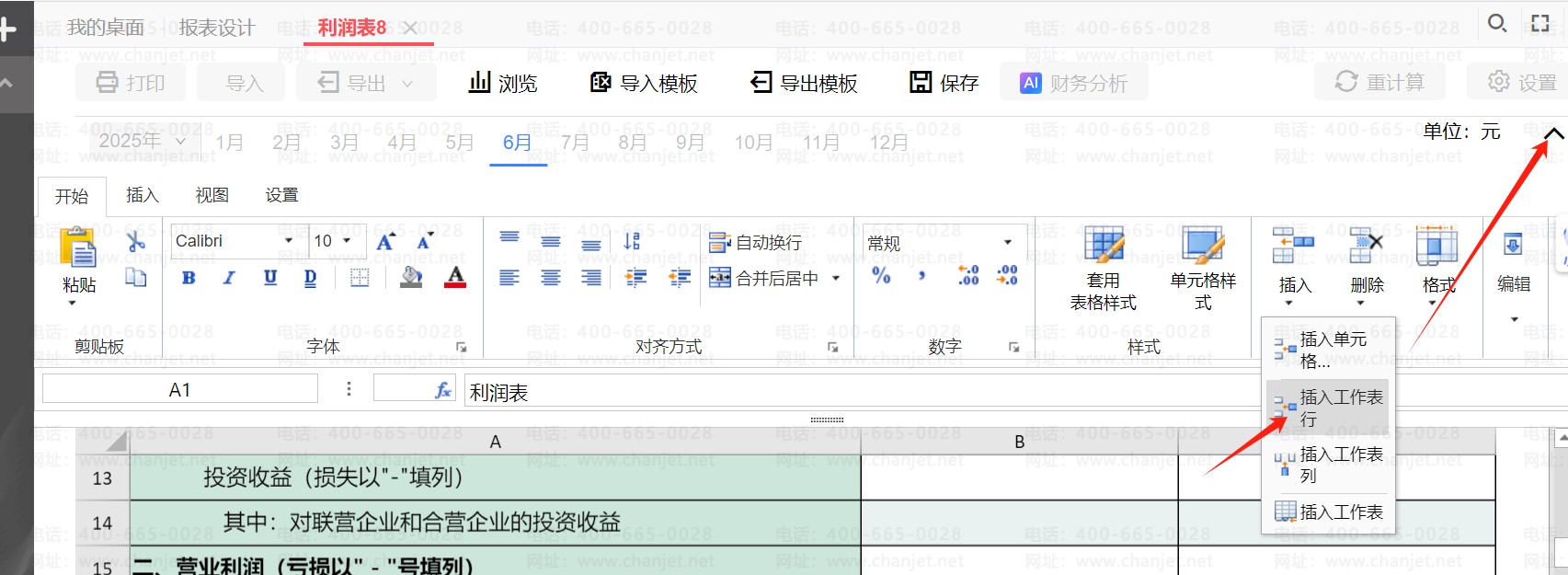
Task: Click the cell borders icon
Action: [360, 278]
